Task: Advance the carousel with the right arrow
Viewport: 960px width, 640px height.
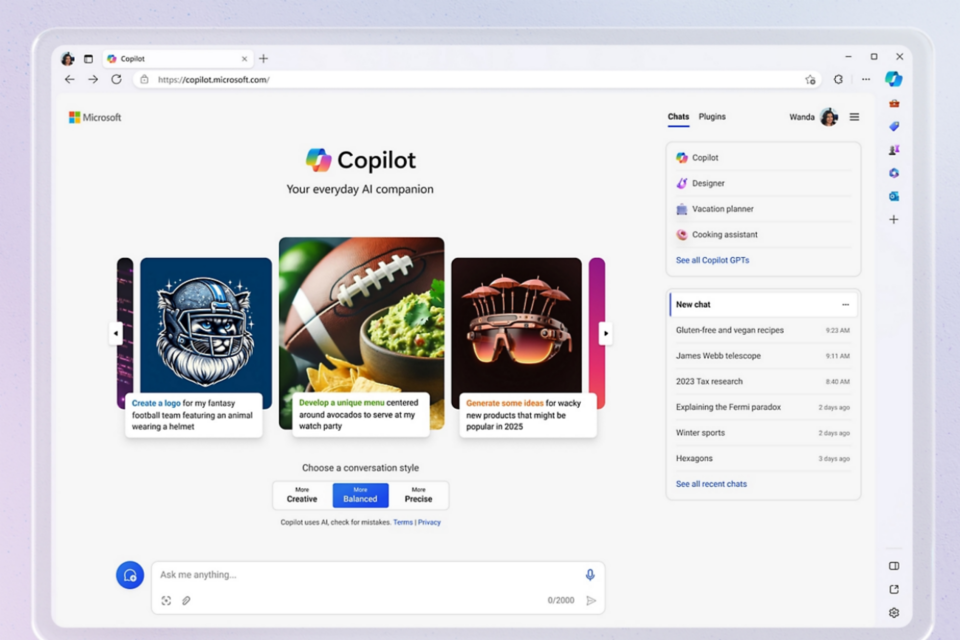Action: point(605,333)
